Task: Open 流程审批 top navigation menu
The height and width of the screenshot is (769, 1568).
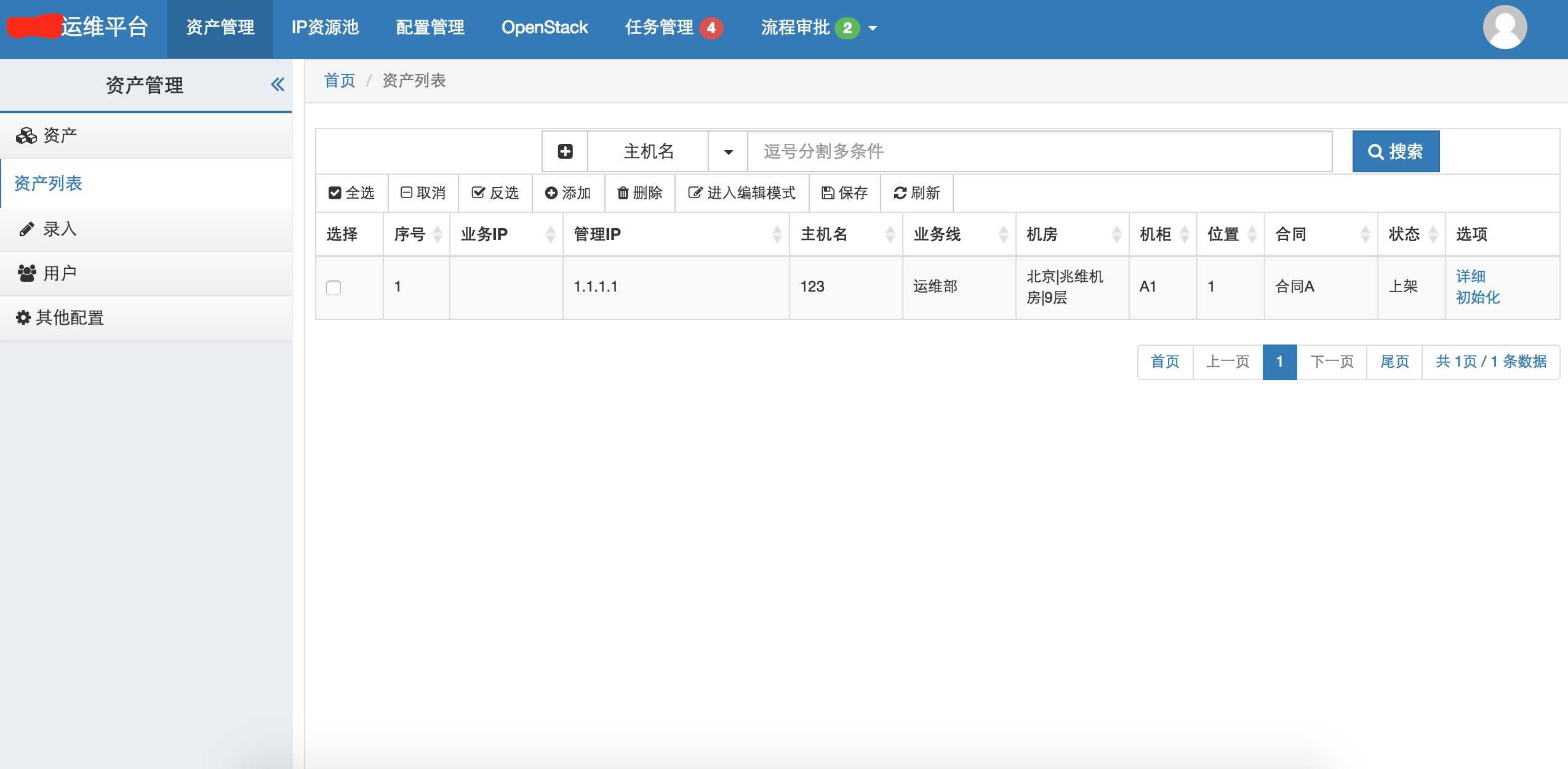Action: click(819, 28)
